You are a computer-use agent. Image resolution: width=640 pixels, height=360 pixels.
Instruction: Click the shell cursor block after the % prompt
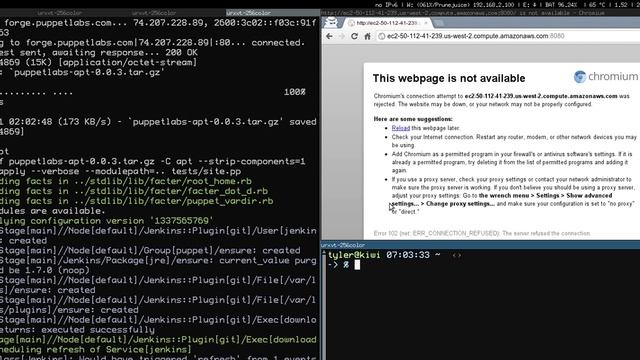[357, 265]
